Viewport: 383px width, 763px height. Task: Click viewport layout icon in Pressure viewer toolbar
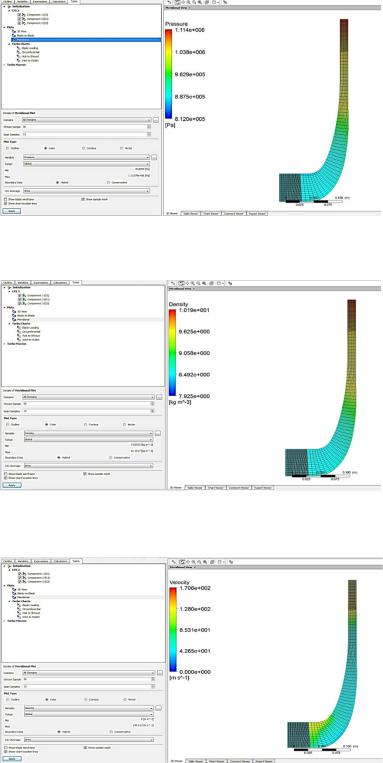click(214, 2)
